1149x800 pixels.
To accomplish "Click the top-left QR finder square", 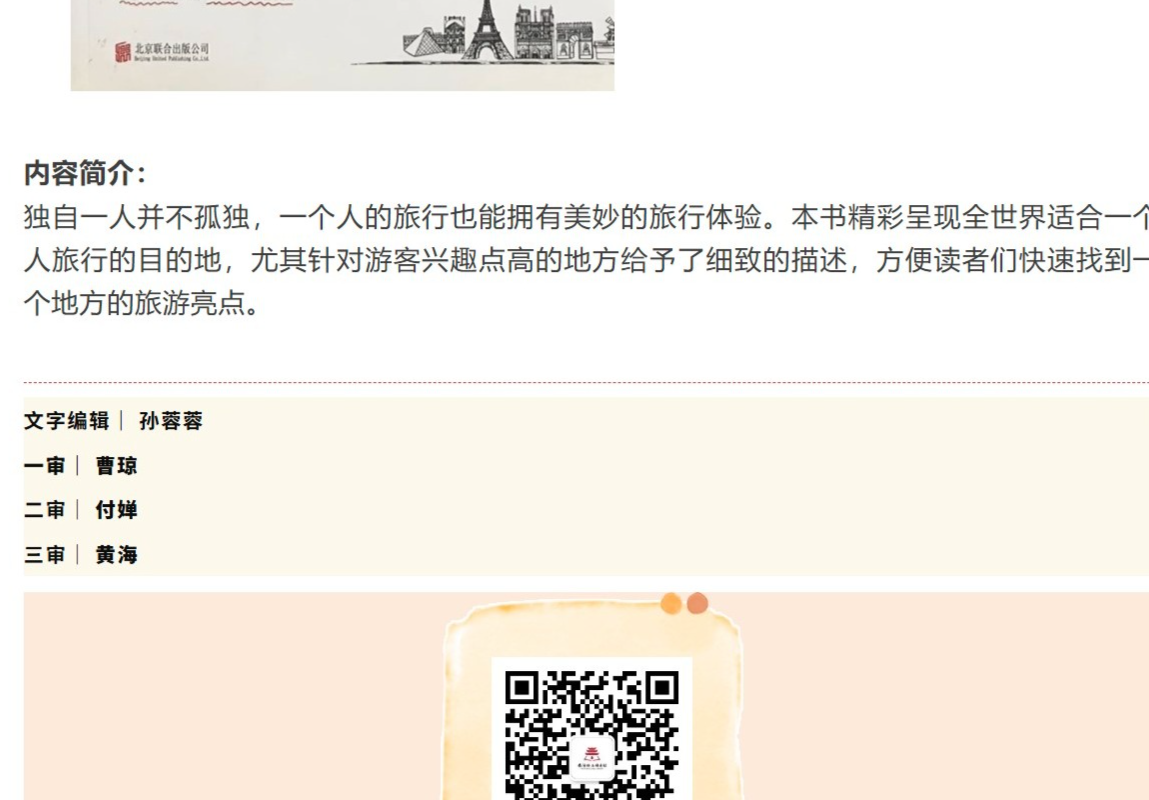I will pos(522,688).
